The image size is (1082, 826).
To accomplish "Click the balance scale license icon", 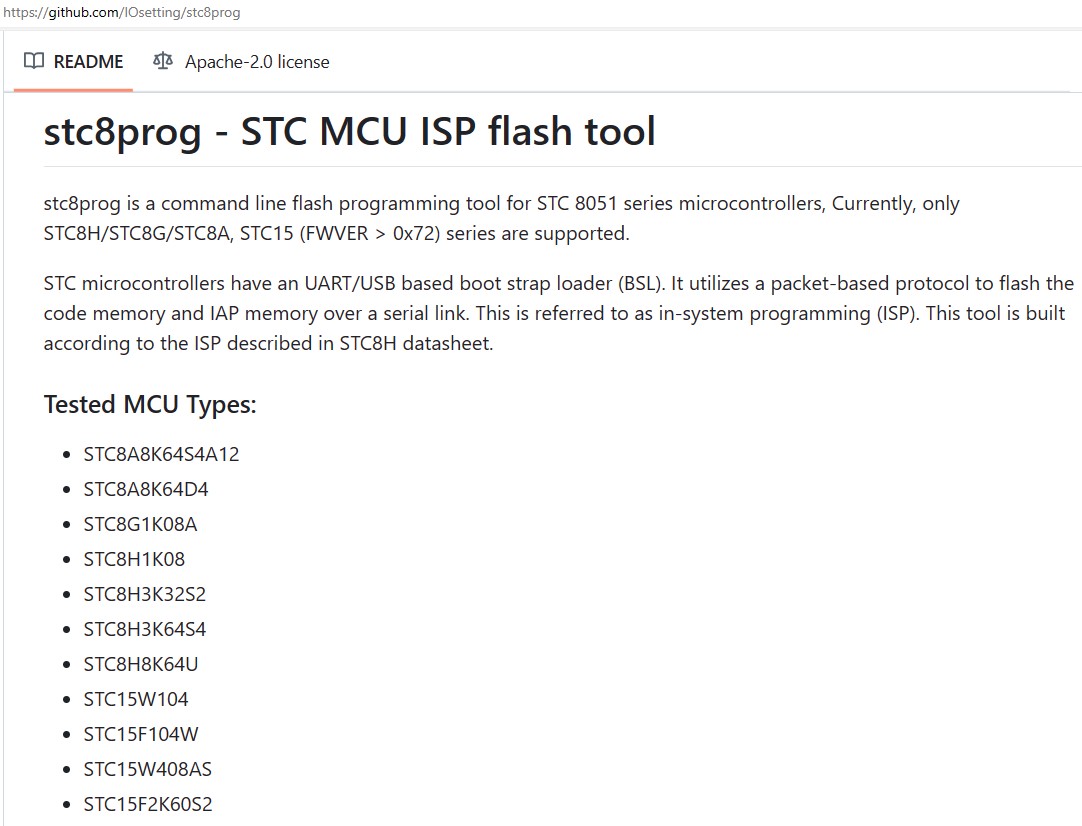I will tap(163, 61).
